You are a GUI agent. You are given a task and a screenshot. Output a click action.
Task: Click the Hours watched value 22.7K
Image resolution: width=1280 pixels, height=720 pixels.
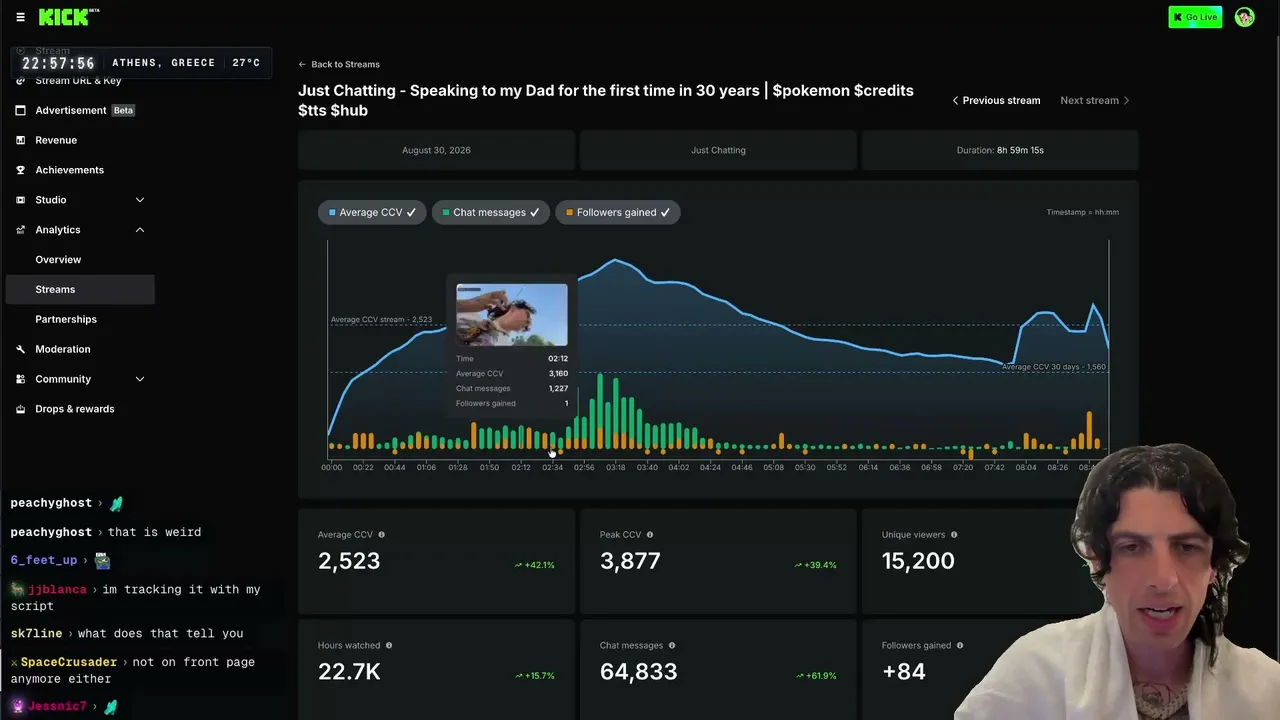(349, 672)
